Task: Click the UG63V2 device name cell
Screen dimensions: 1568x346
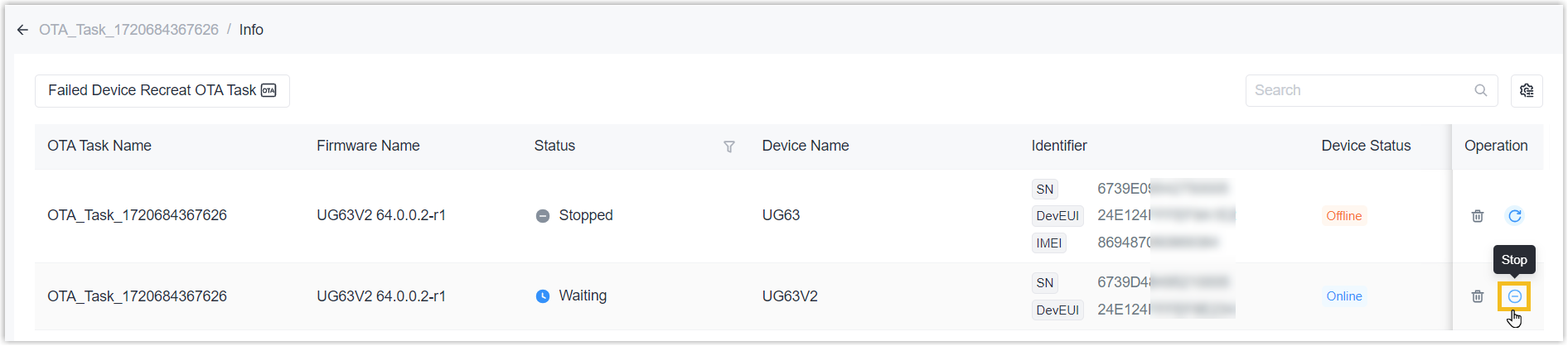Action: coord(790,296)
